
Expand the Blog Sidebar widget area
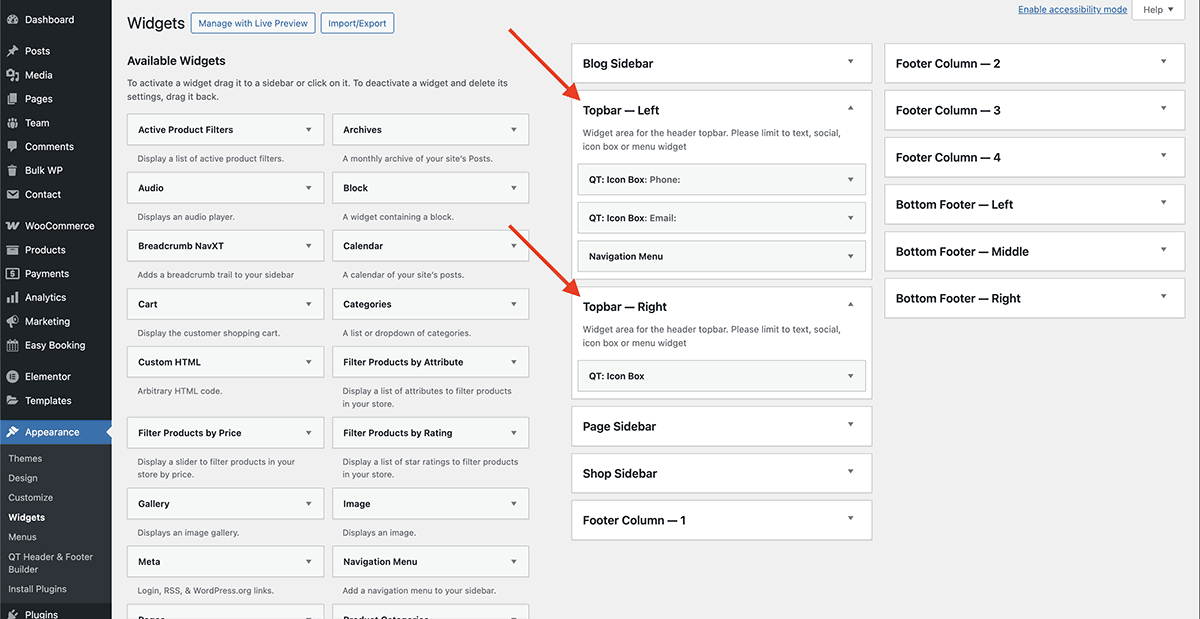pos(850,62)
